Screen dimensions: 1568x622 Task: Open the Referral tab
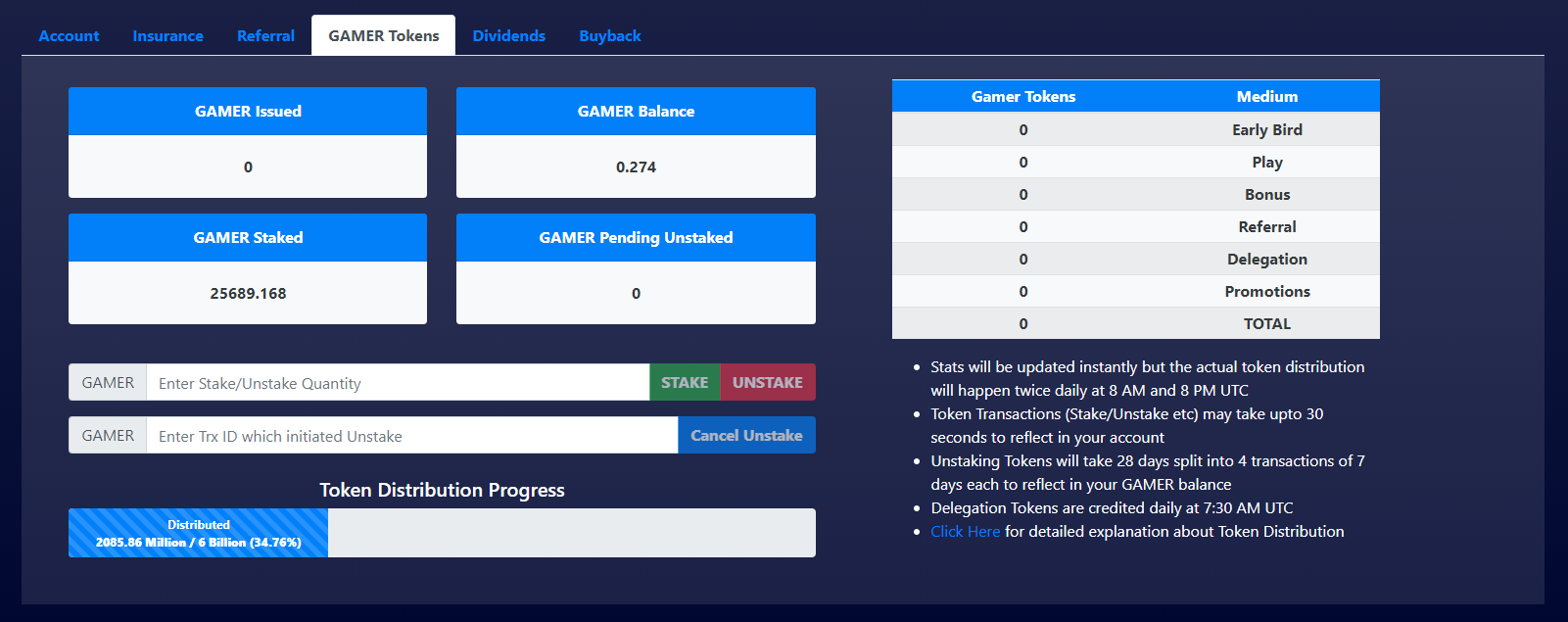pos(265,36)
